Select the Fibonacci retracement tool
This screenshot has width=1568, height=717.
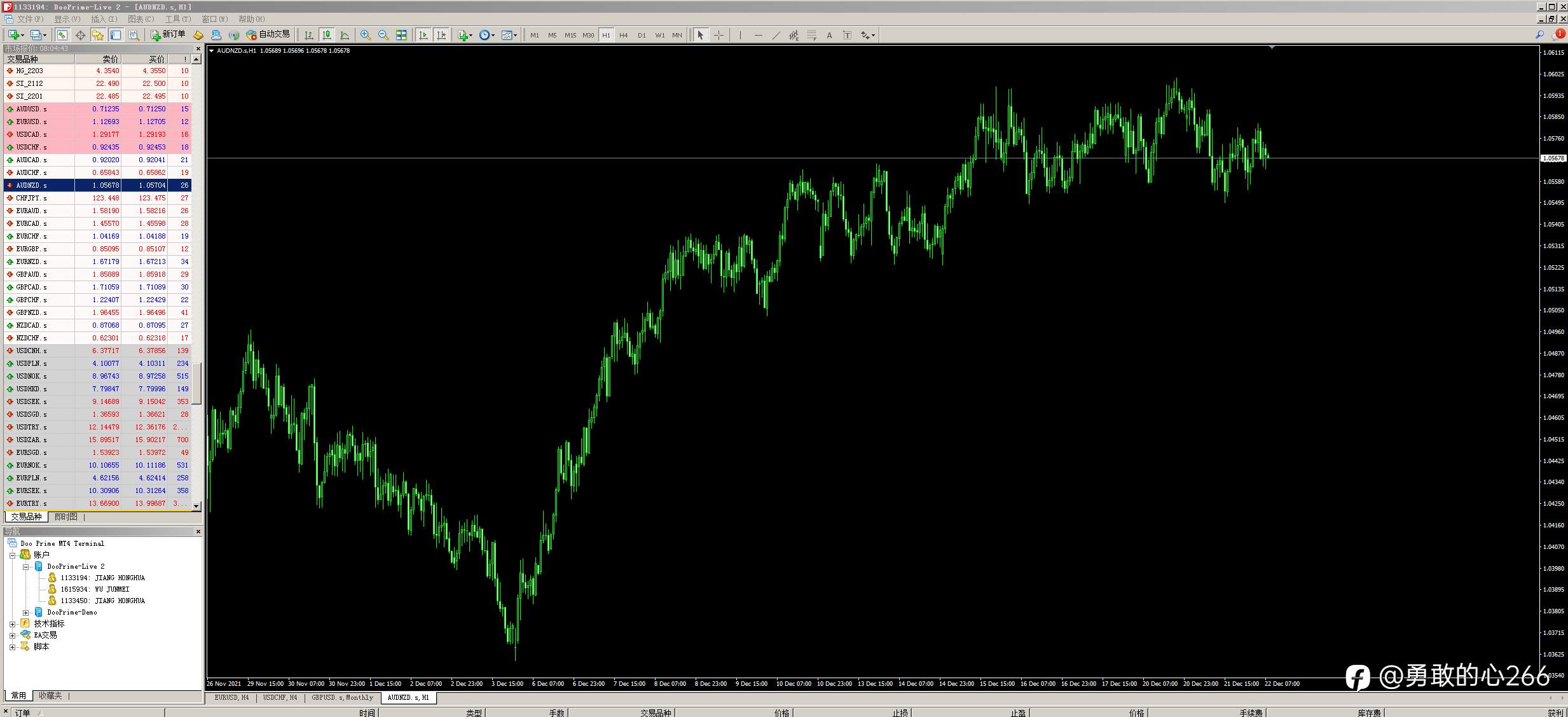[x=811, y=35]
